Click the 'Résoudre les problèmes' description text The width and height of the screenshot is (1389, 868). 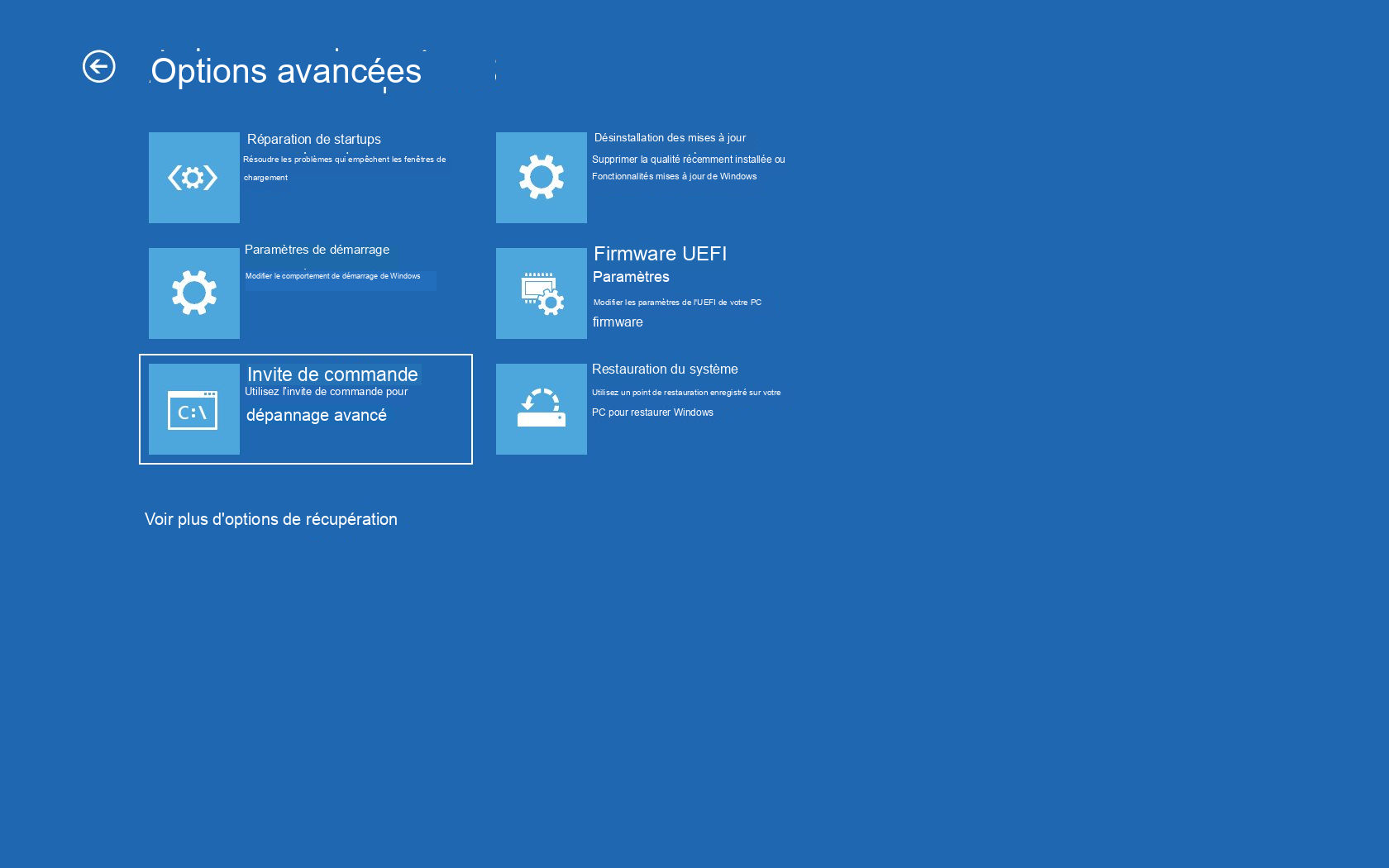[x=344, y=160]
